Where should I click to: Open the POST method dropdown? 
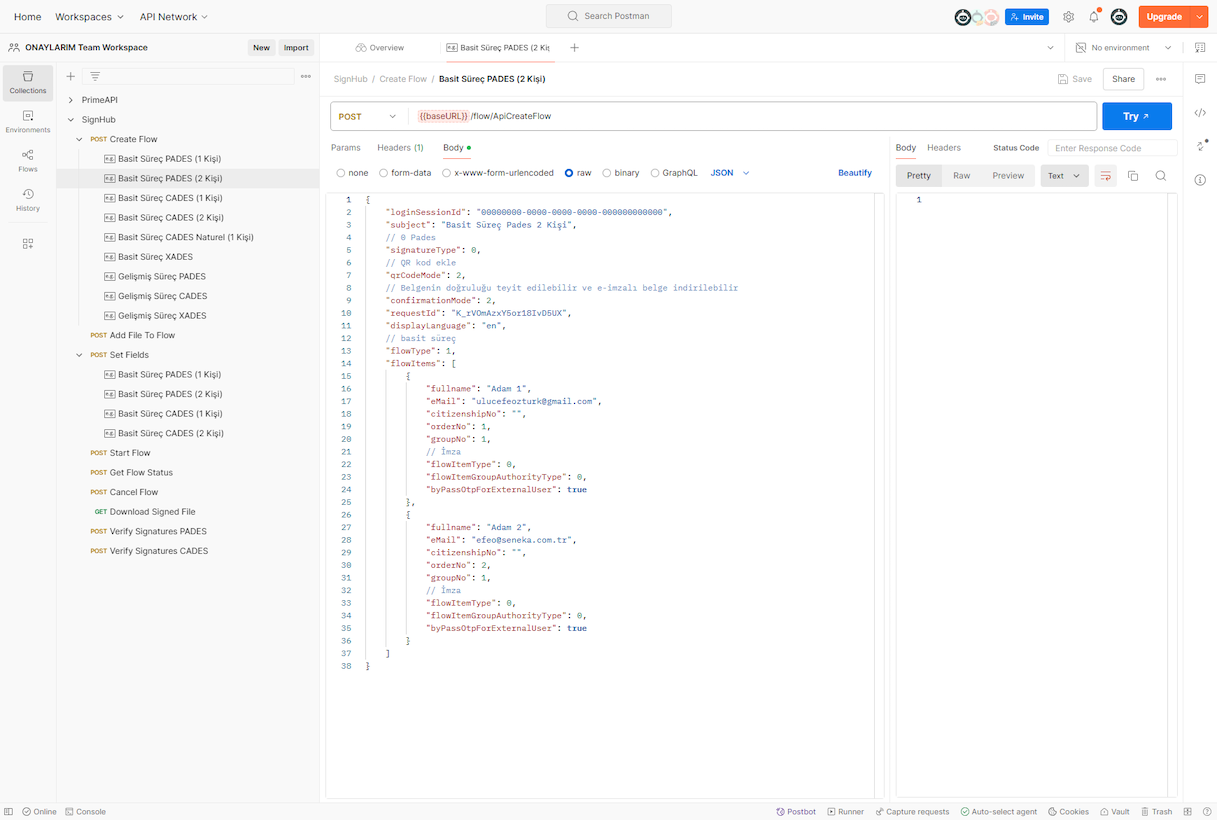coord(368,117)
